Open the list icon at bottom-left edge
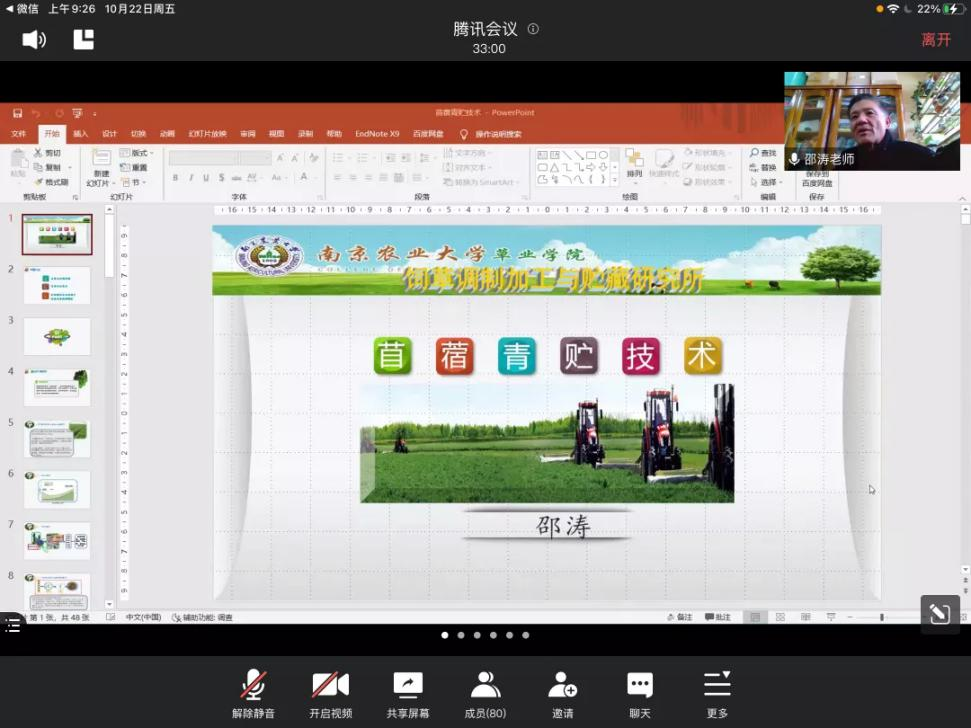The image size is (971, 728). (x=11, y=625)
